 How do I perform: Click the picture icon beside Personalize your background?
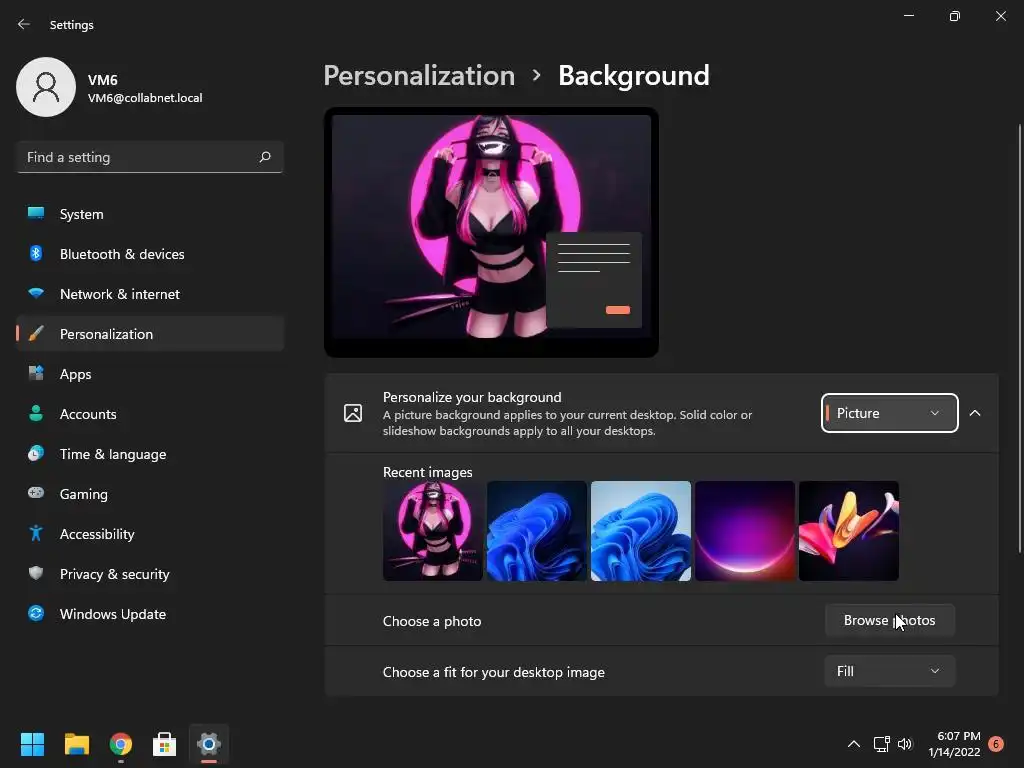pos(353,413)
